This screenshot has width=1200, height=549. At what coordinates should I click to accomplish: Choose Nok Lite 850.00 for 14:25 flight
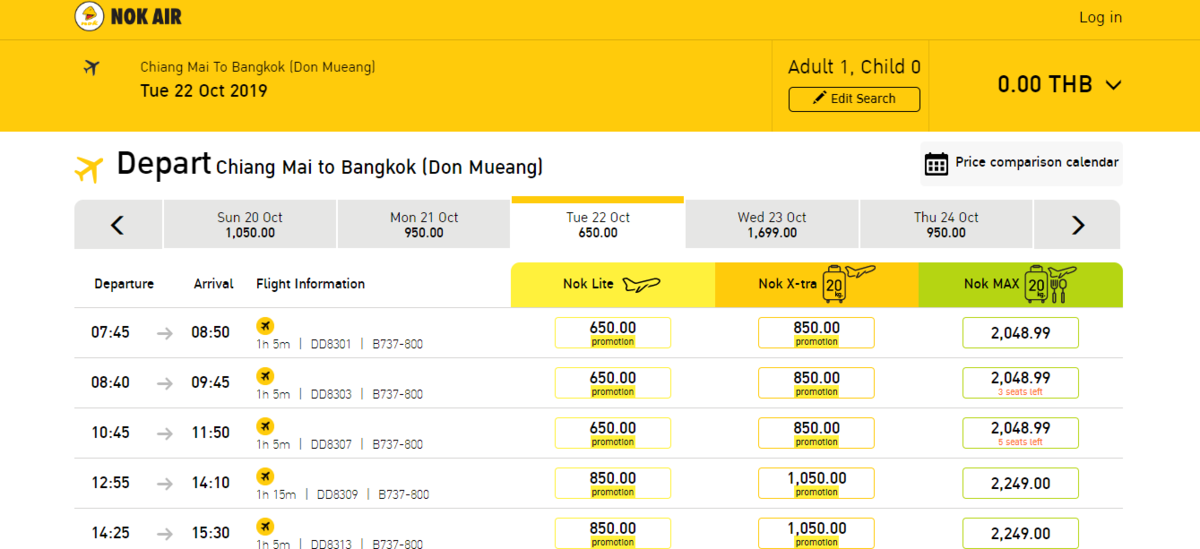click(x=613, y=533)
